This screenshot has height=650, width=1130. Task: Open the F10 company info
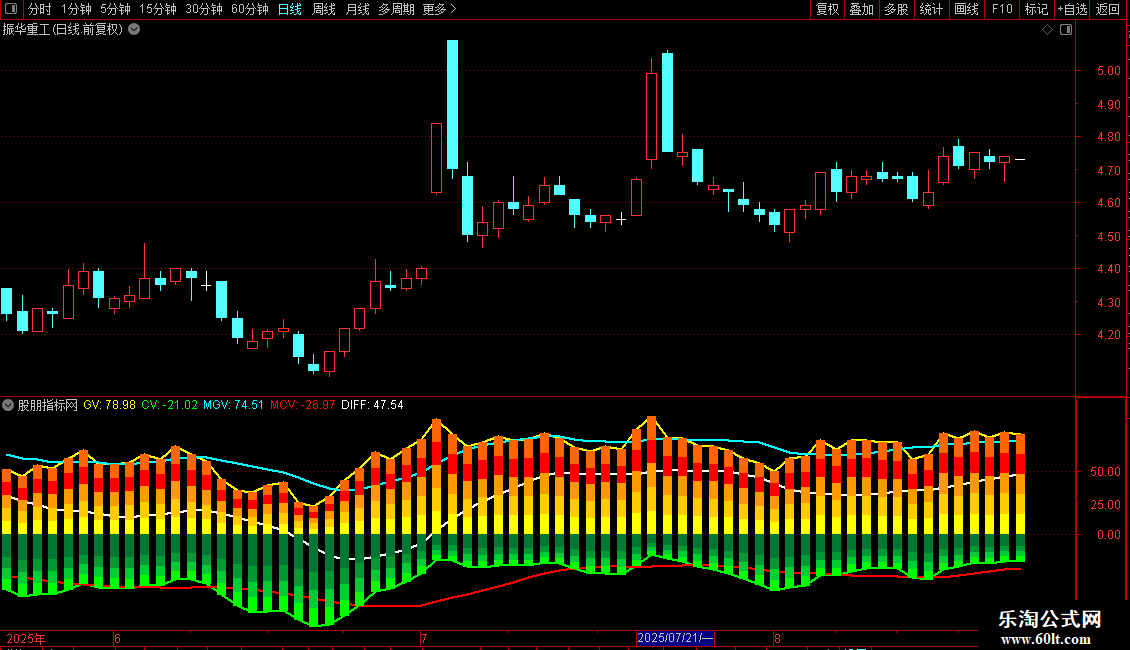pos(1002,9)
